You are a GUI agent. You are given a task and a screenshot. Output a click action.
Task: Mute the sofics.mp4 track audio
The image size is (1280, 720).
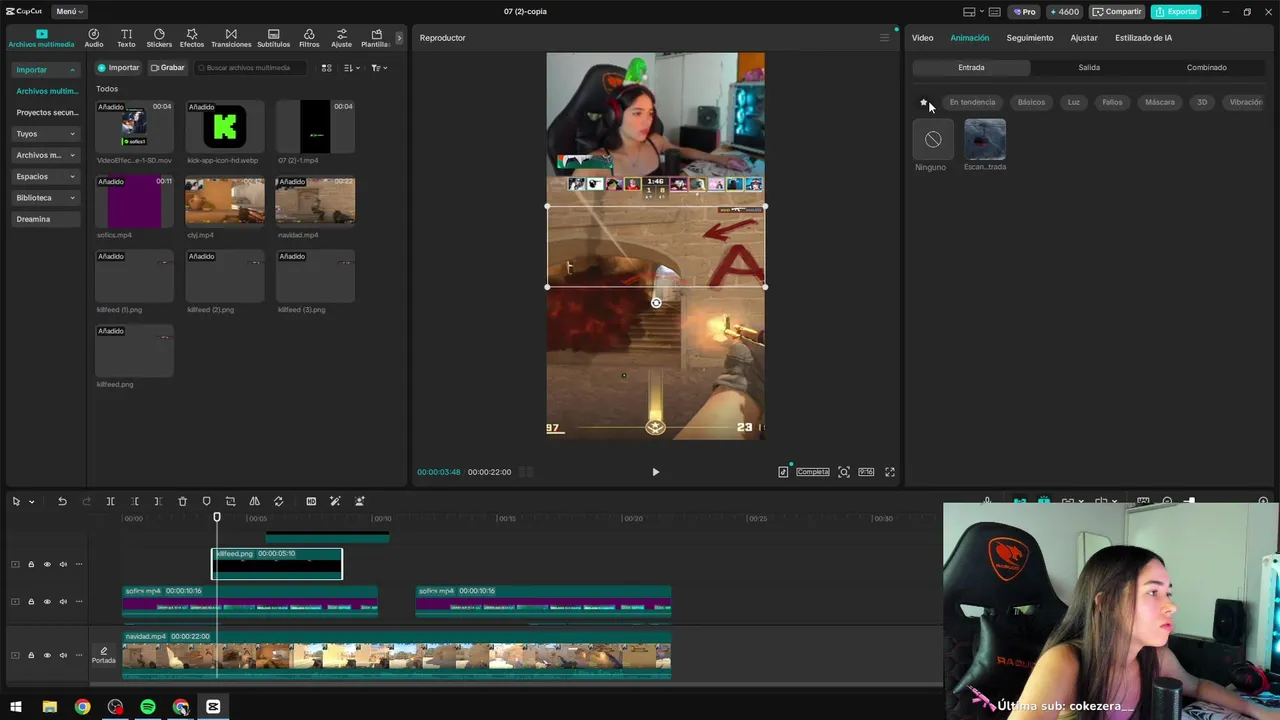(63, 601)
